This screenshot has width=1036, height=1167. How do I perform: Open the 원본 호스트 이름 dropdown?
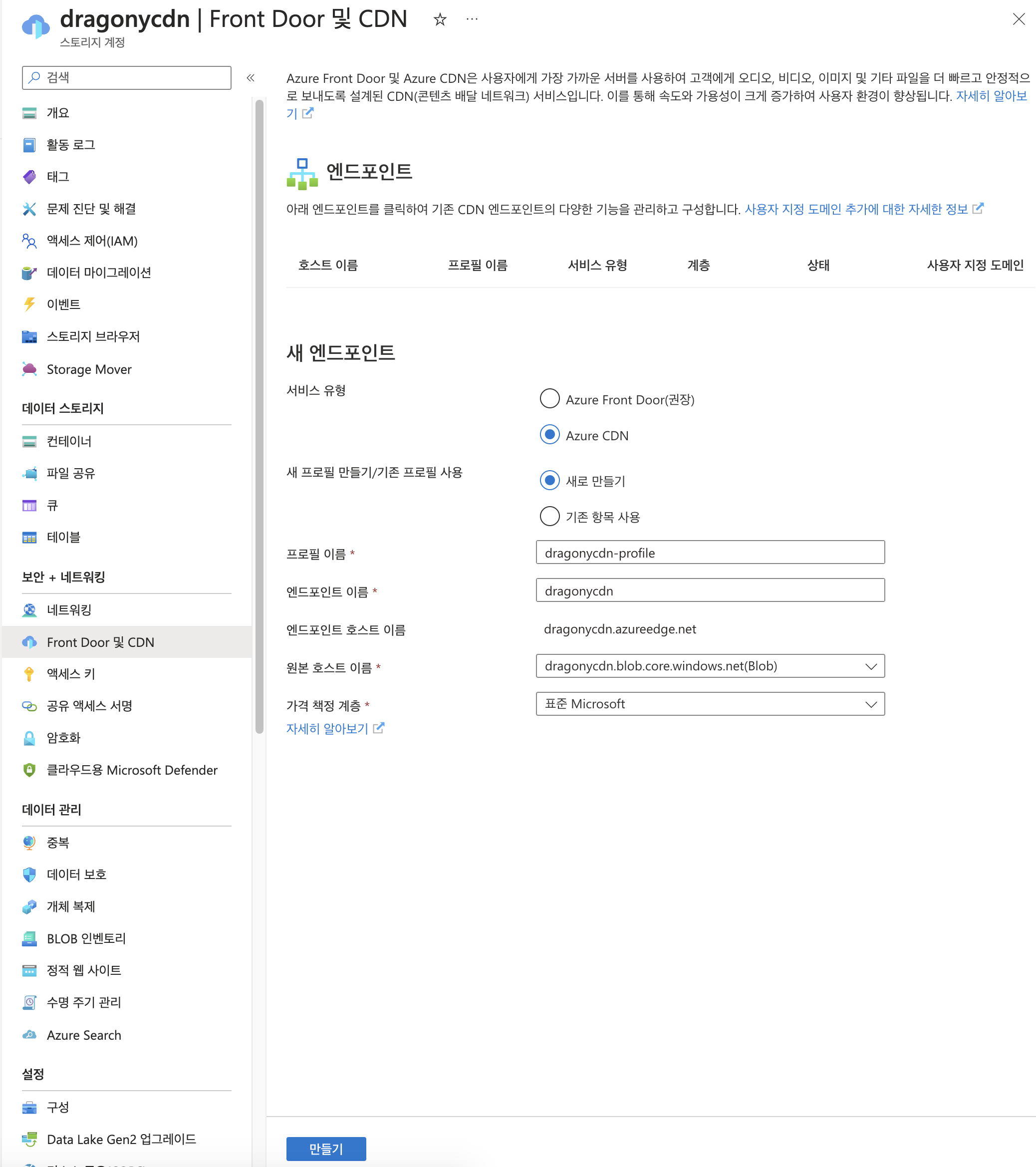tap(710, 666)
